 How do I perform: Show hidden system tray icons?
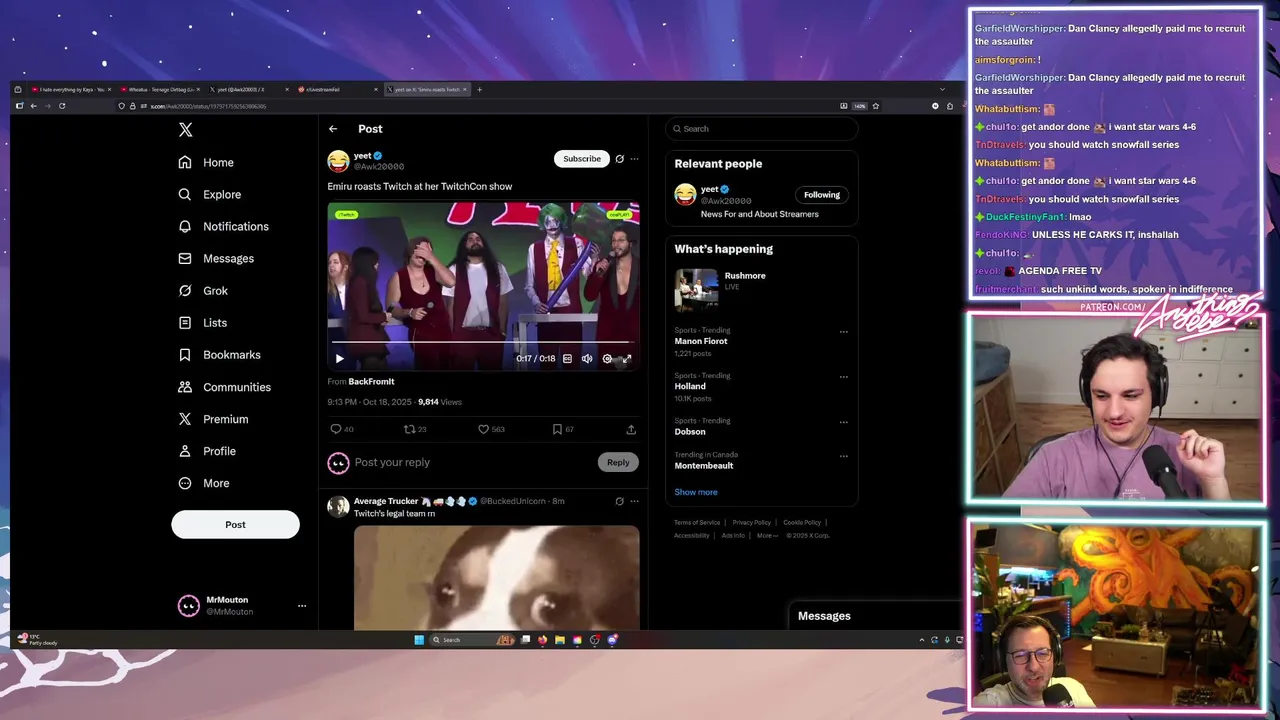[x=922, y=640]
